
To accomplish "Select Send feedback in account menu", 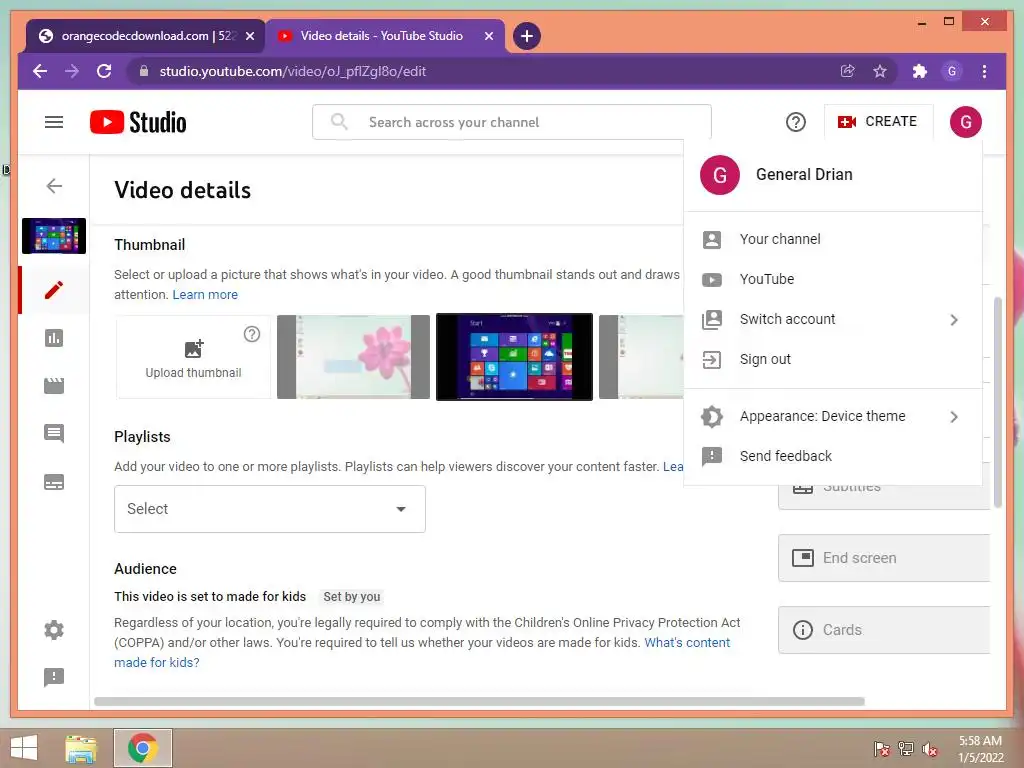I will click(x=833, y=456).
